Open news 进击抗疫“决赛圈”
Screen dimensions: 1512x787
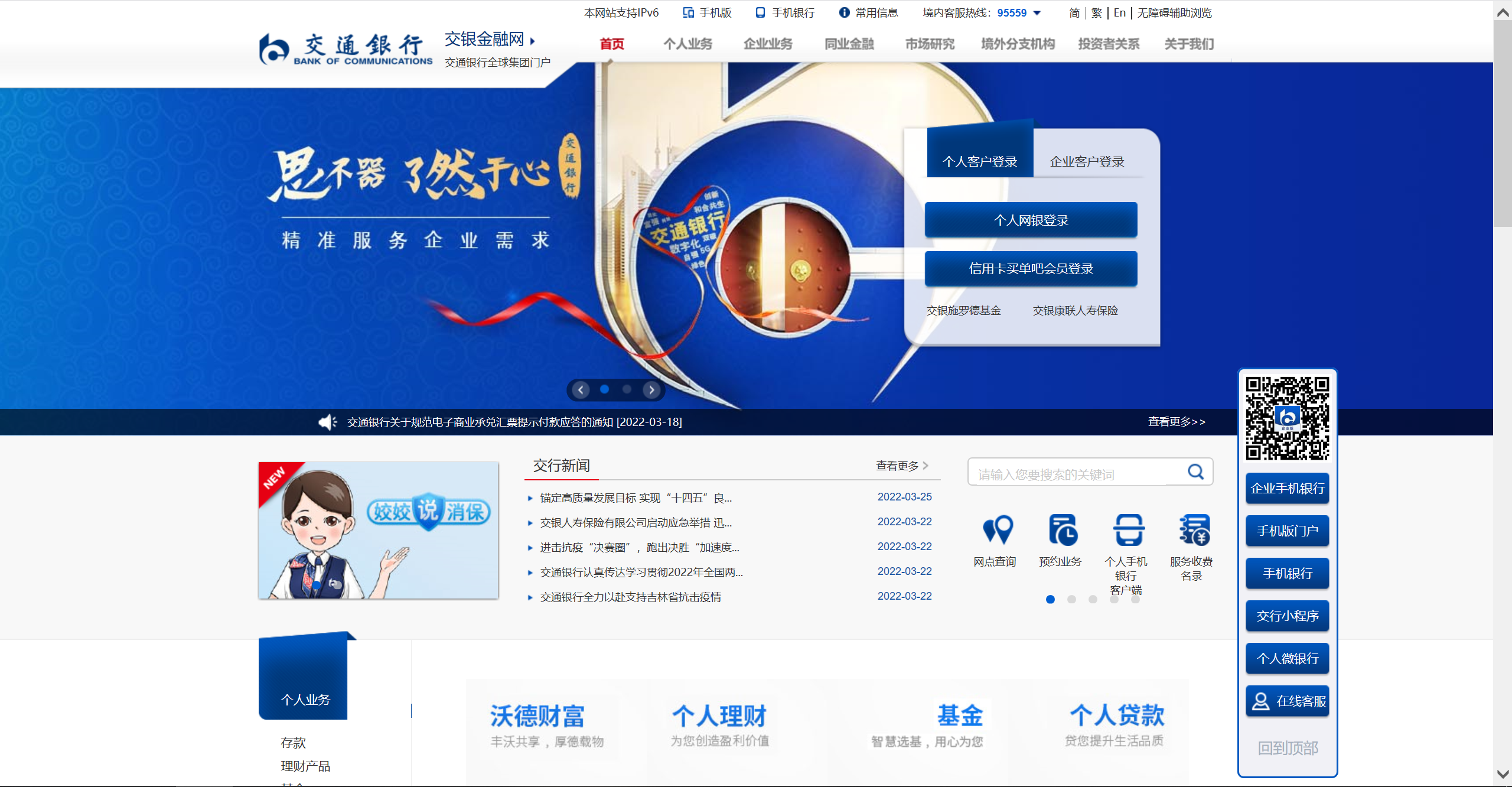point(640,547)
